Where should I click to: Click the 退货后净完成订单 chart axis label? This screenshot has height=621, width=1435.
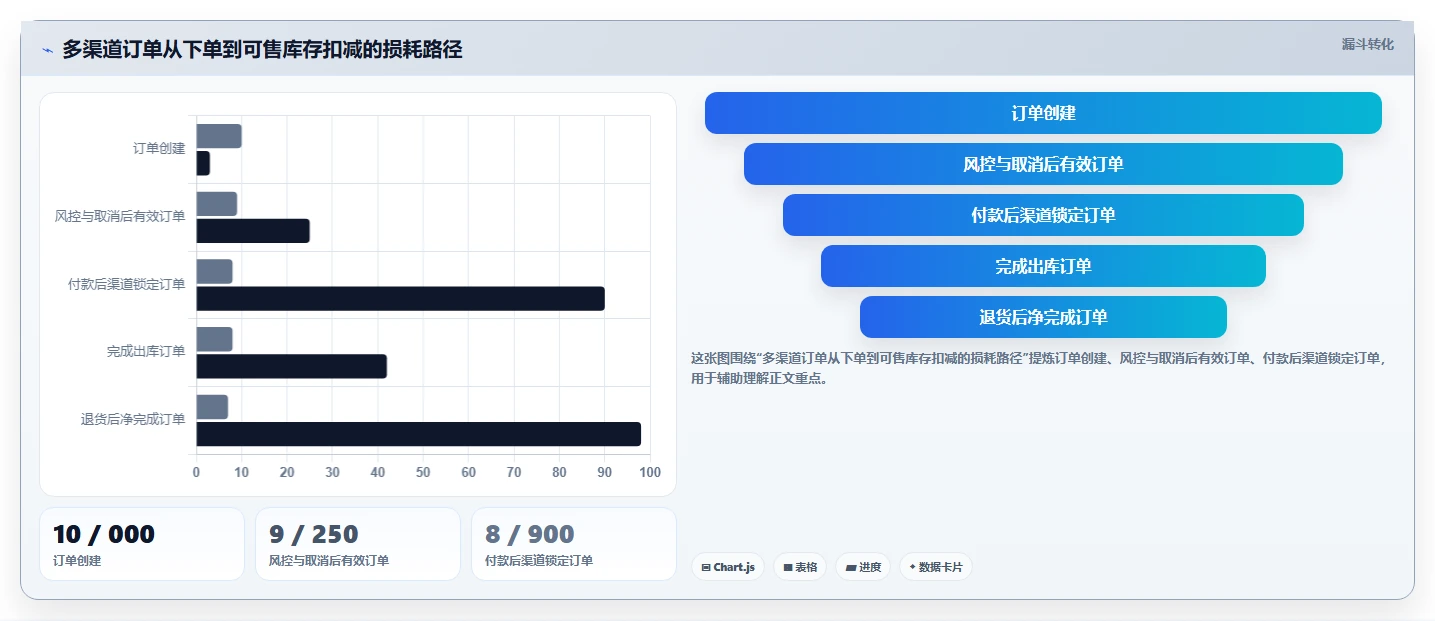pyautogui.click(x=133, y=420)
